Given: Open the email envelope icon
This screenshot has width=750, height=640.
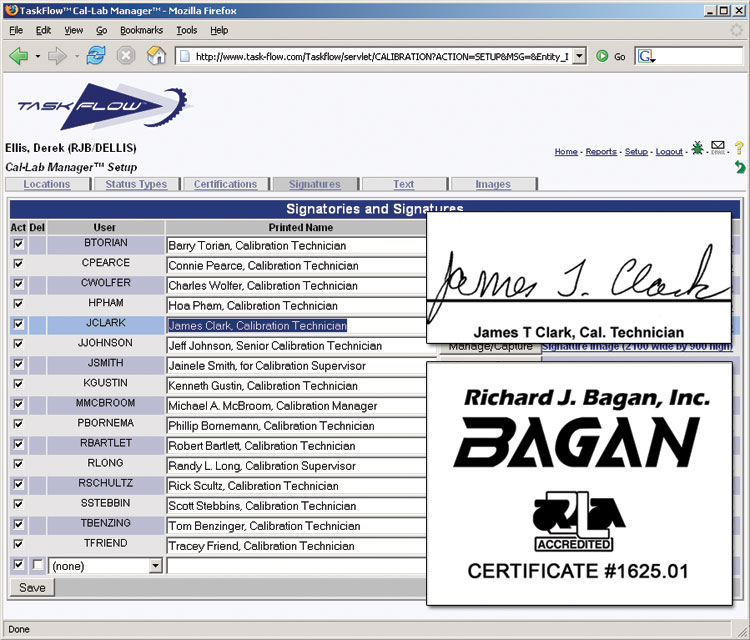Looking at the screenshot, I should point(717,146).
